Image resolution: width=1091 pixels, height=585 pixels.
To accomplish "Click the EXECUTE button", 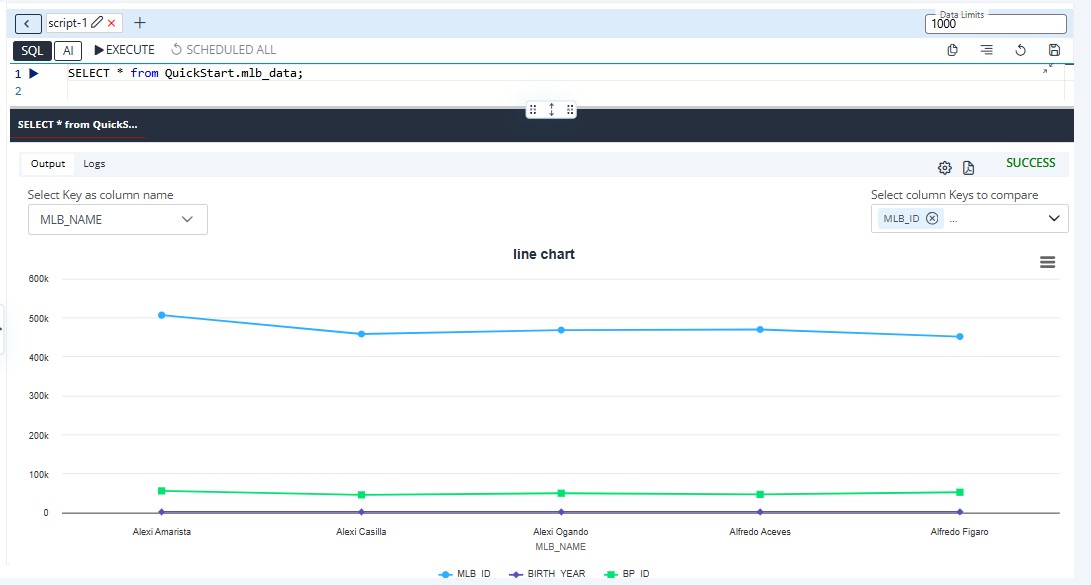I will pyautogui.click(x=124, y=50).
